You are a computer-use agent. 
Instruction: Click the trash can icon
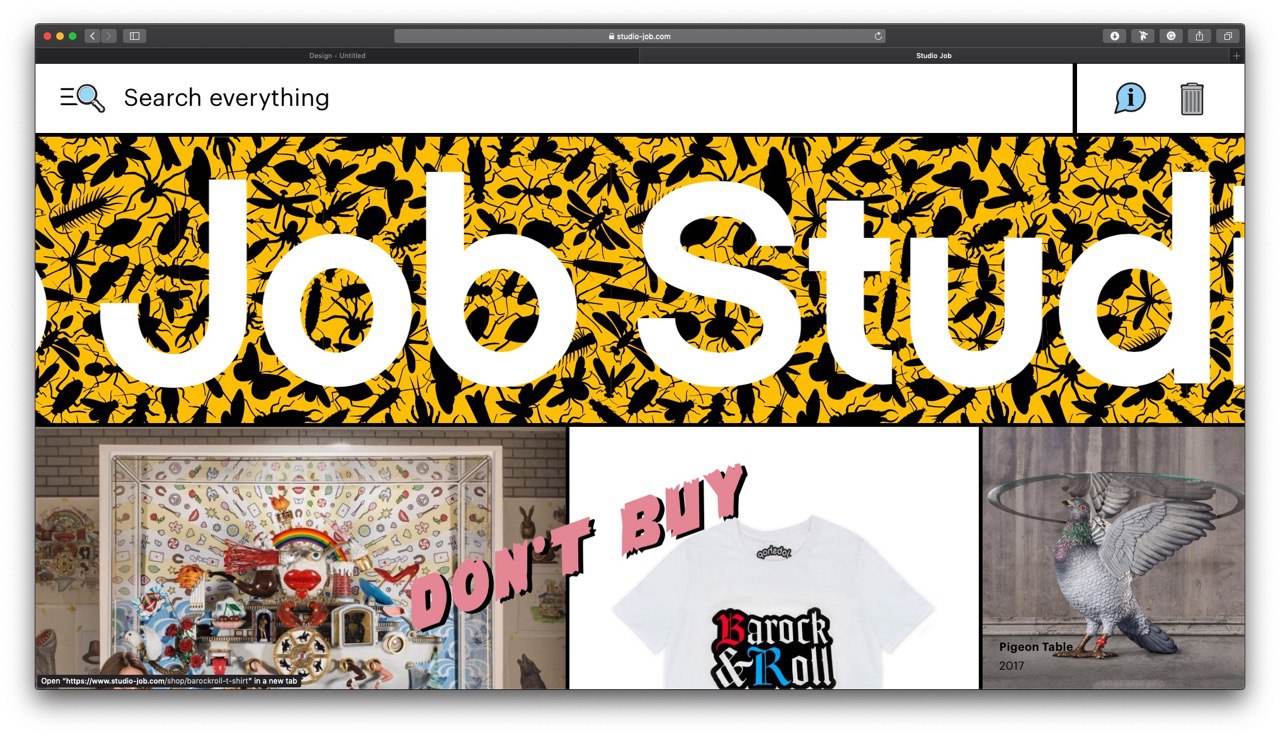pyautogui.click(x=1192, y=98)
